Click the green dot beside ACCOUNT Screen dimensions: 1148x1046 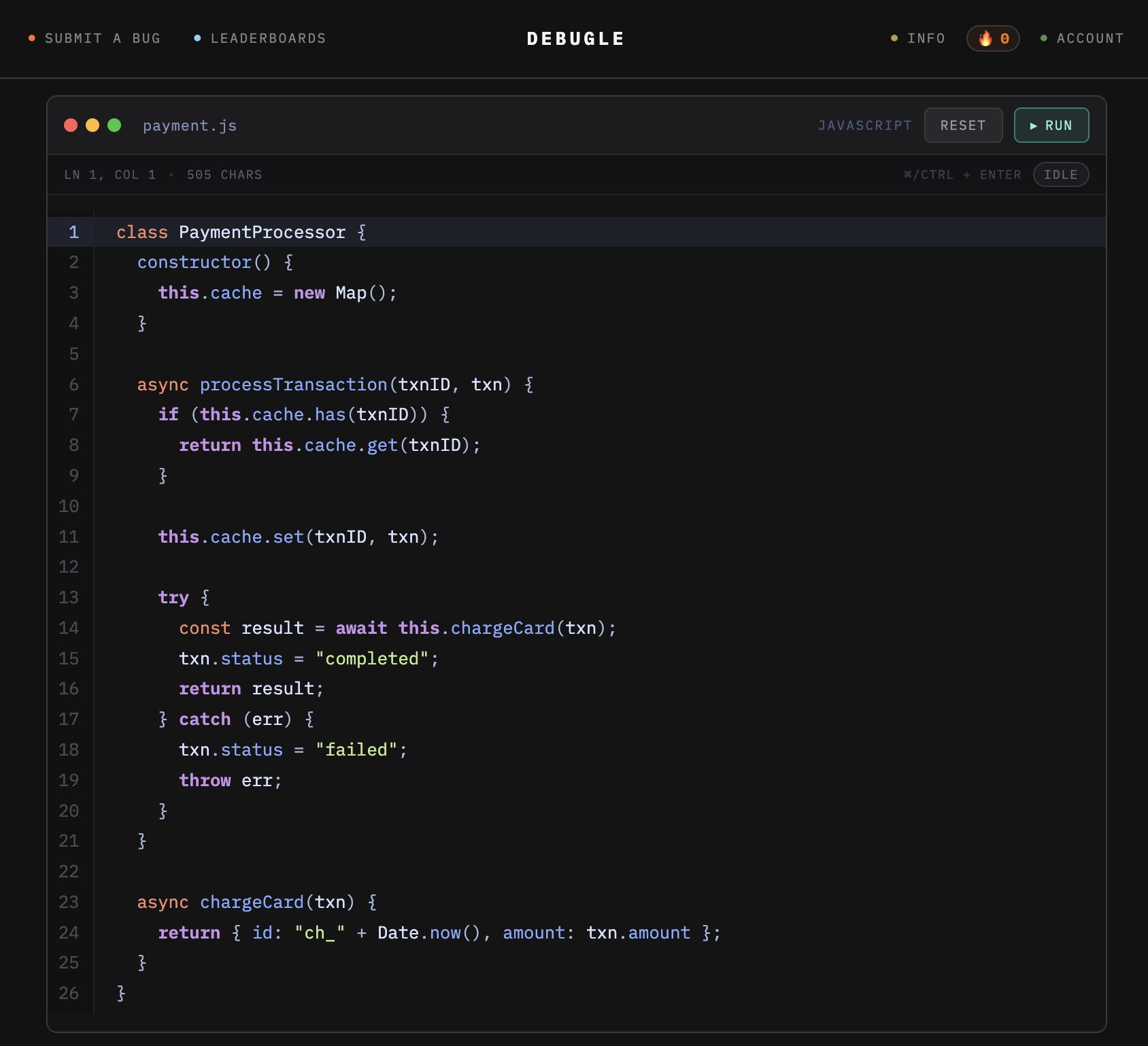point(1043,38)
